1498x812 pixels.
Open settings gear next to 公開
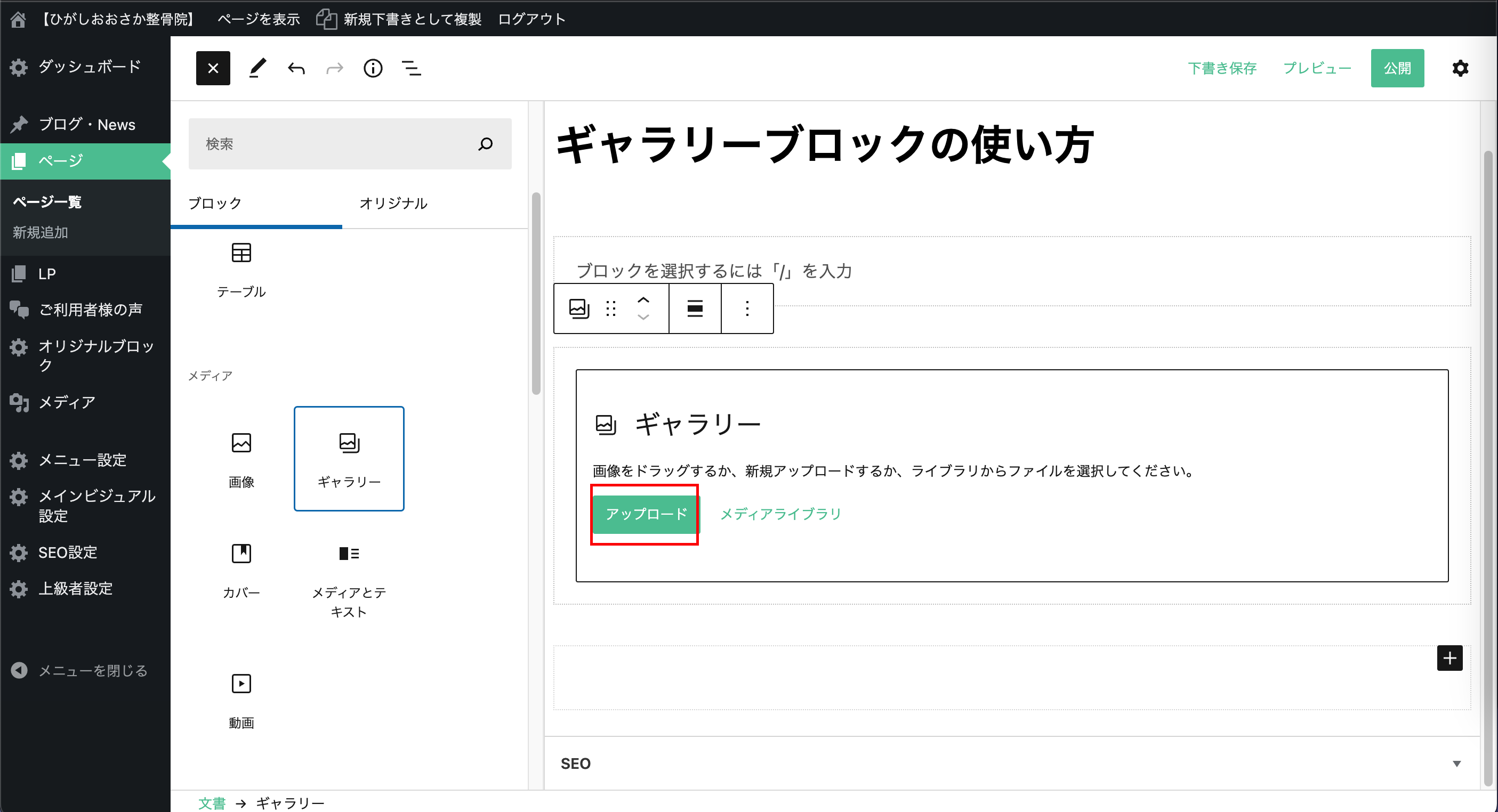point(1460,69)
